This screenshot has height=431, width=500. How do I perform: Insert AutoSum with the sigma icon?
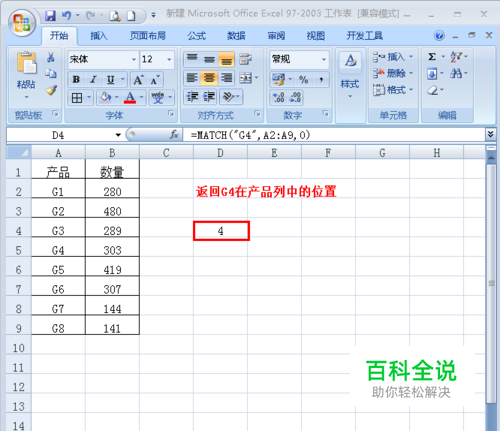click(x=432, y=57)
